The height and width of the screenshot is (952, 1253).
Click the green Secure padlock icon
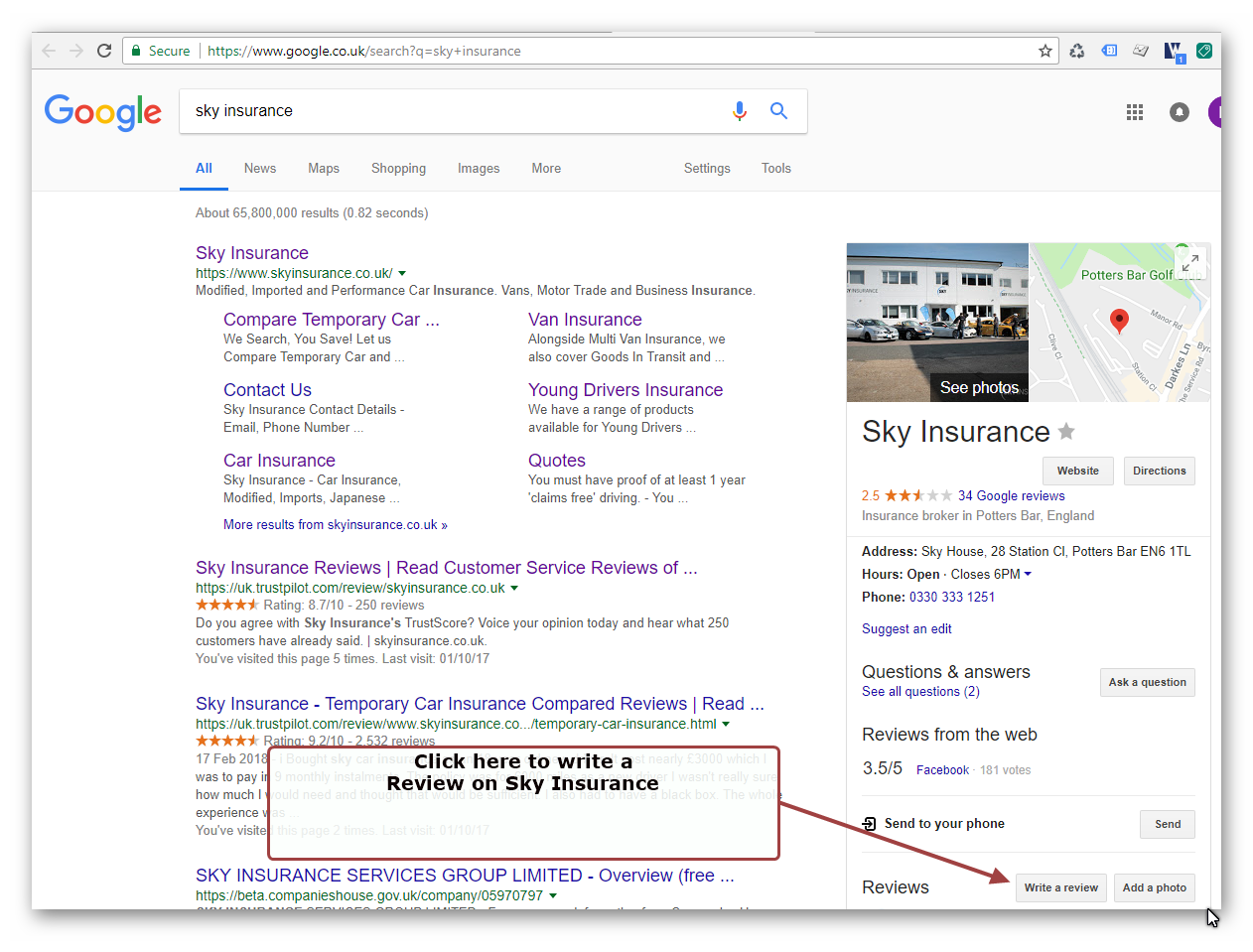click(x=136, y=51)
